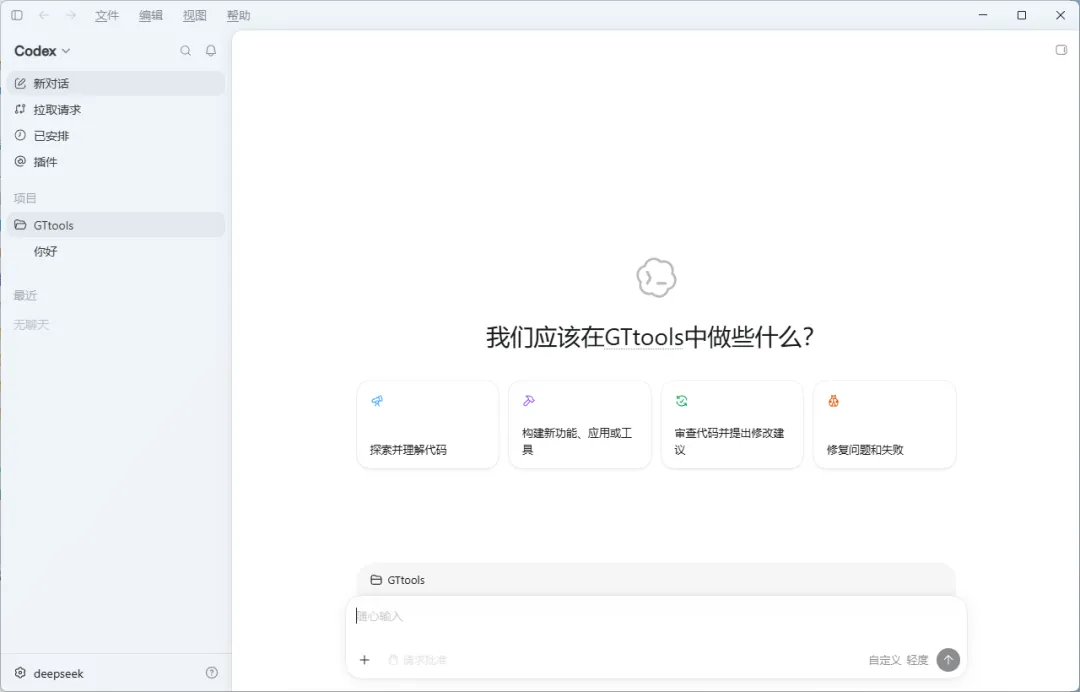Open the 帮助 menu

tap(238, 15)
